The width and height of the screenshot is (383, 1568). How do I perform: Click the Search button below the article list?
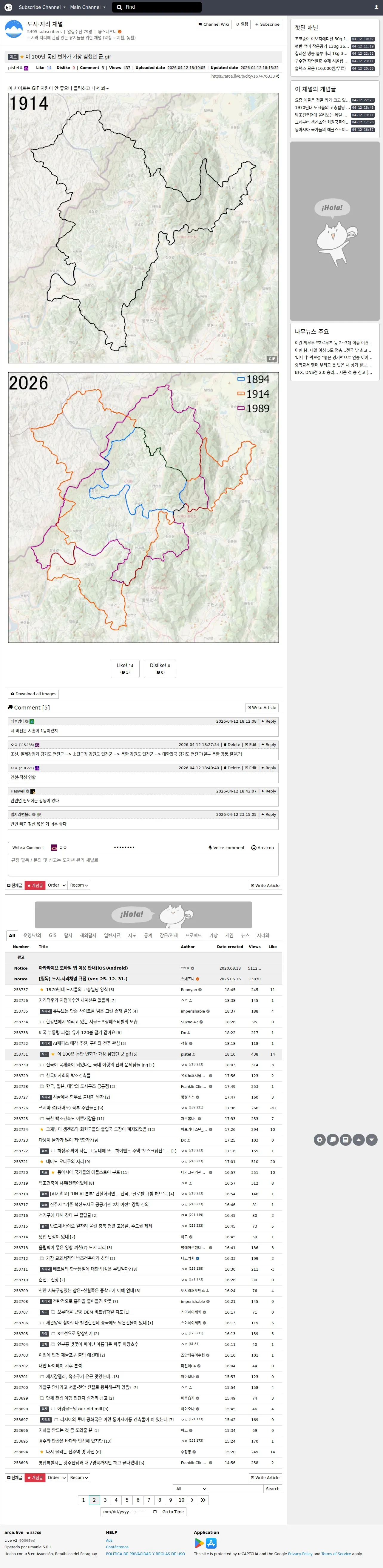coord(272,1488)
